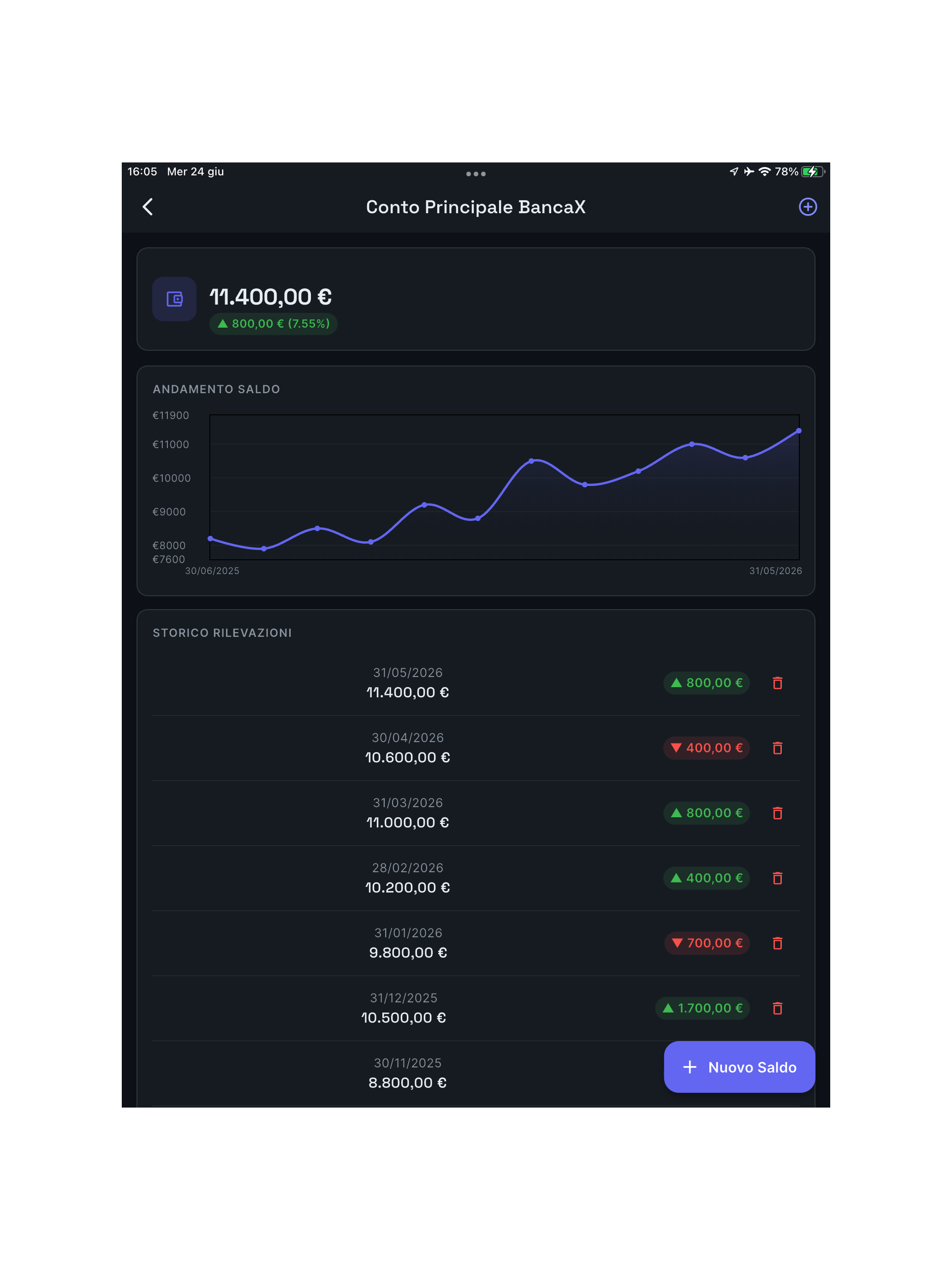Tap the €11000 axis label
This screenshot has height=1270, width=952.
point(171,444)
